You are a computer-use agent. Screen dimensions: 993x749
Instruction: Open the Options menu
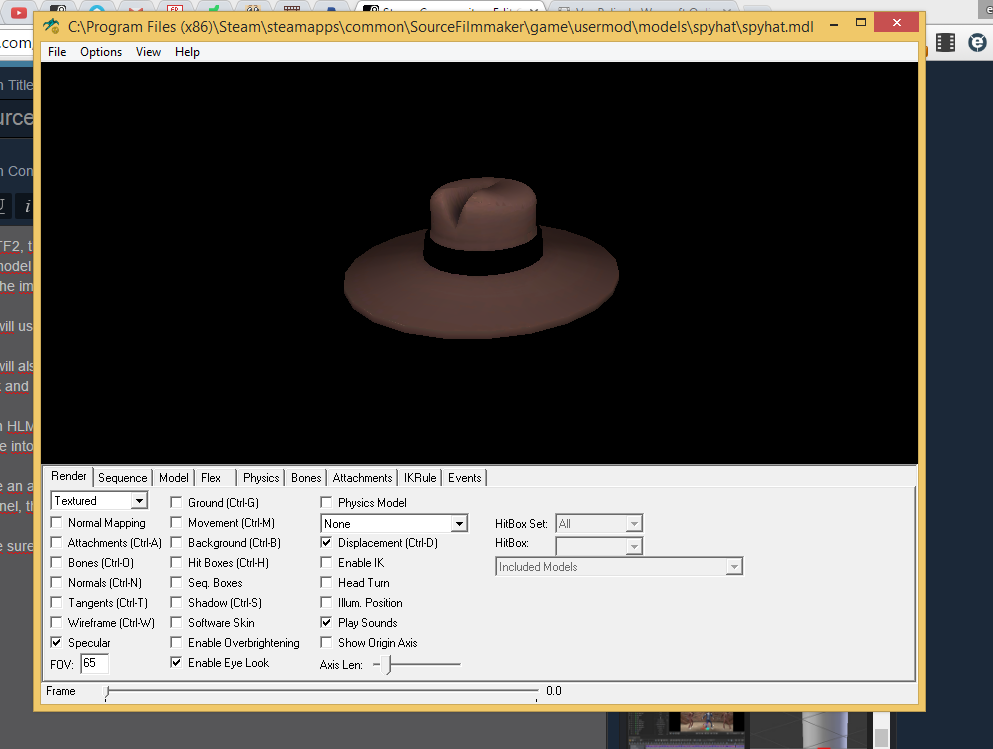(x=101, y=52)
